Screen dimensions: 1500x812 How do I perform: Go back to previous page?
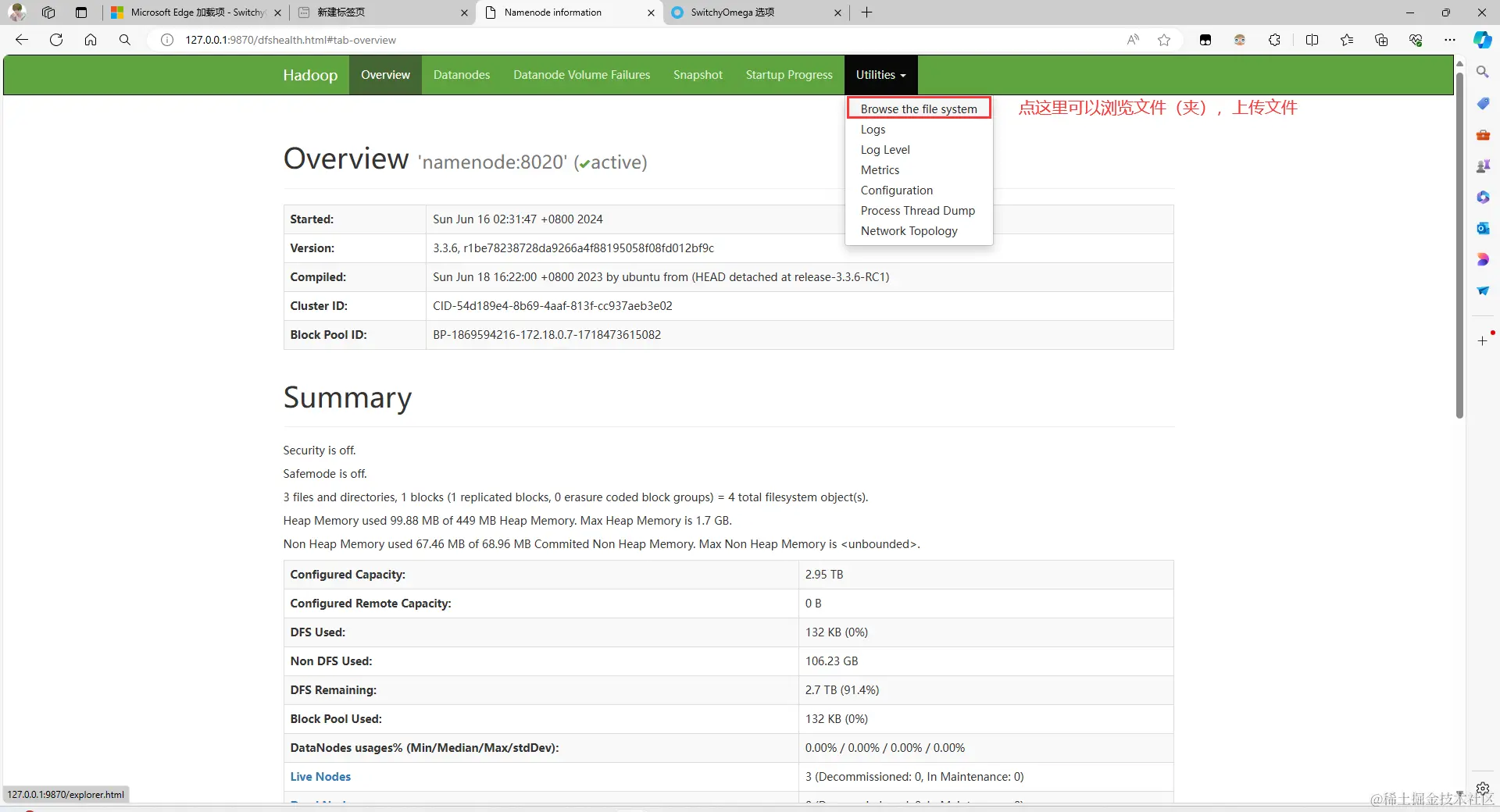click(x=22, y=40)
